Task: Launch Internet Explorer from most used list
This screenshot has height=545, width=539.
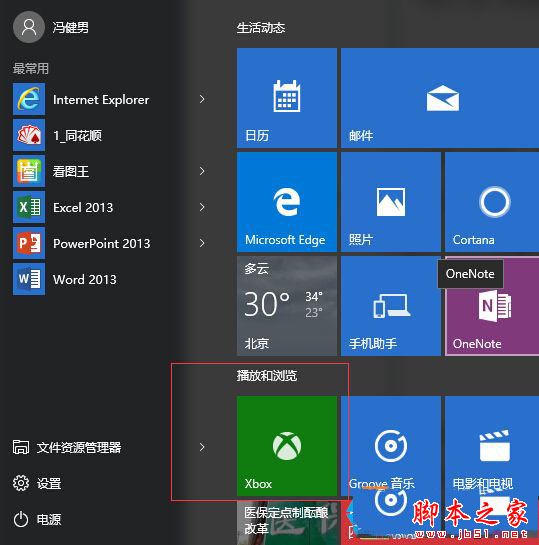Action: pos(101,99)
